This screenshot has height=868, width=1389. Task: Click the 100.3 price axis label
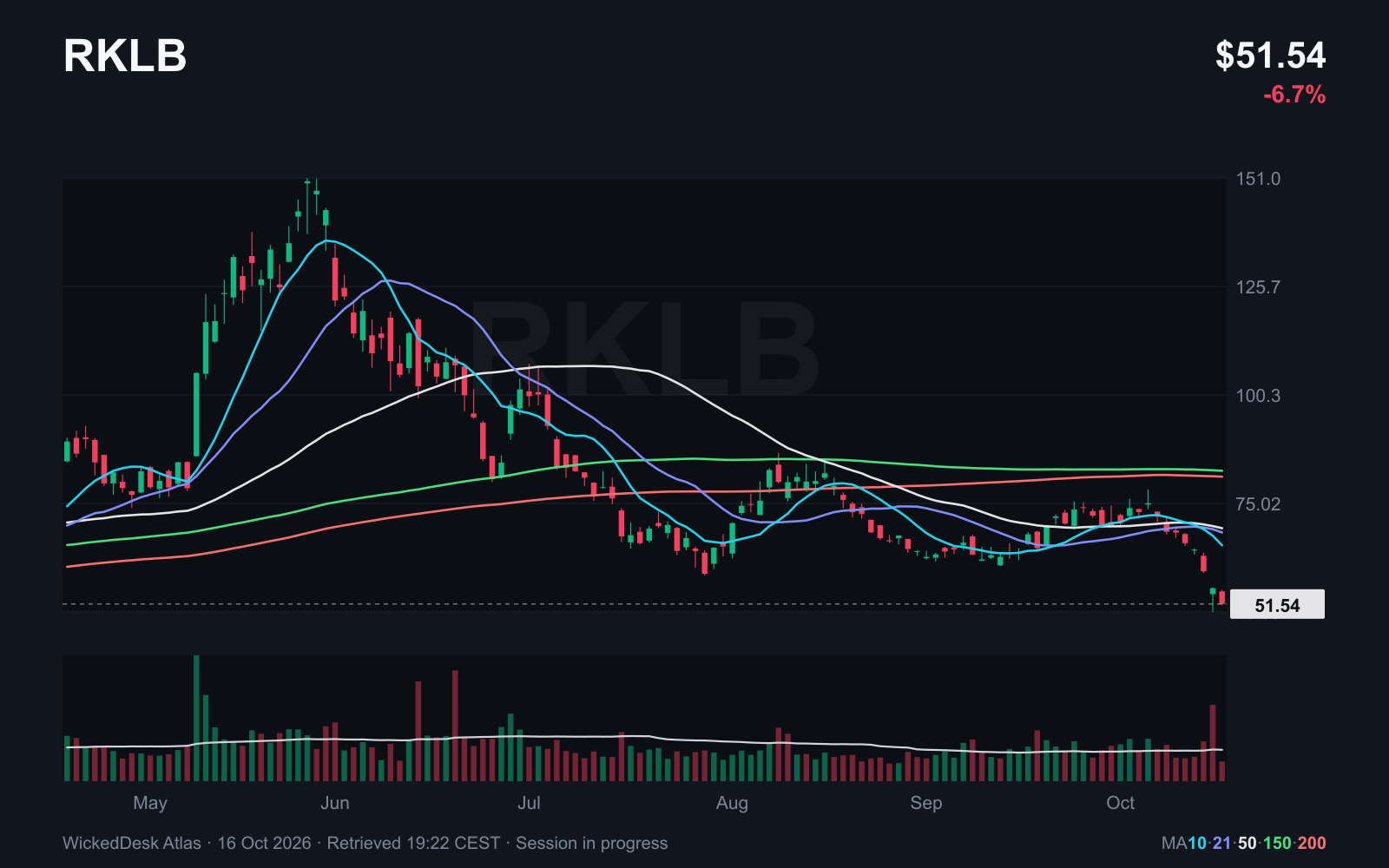(x=1258, y=396)
